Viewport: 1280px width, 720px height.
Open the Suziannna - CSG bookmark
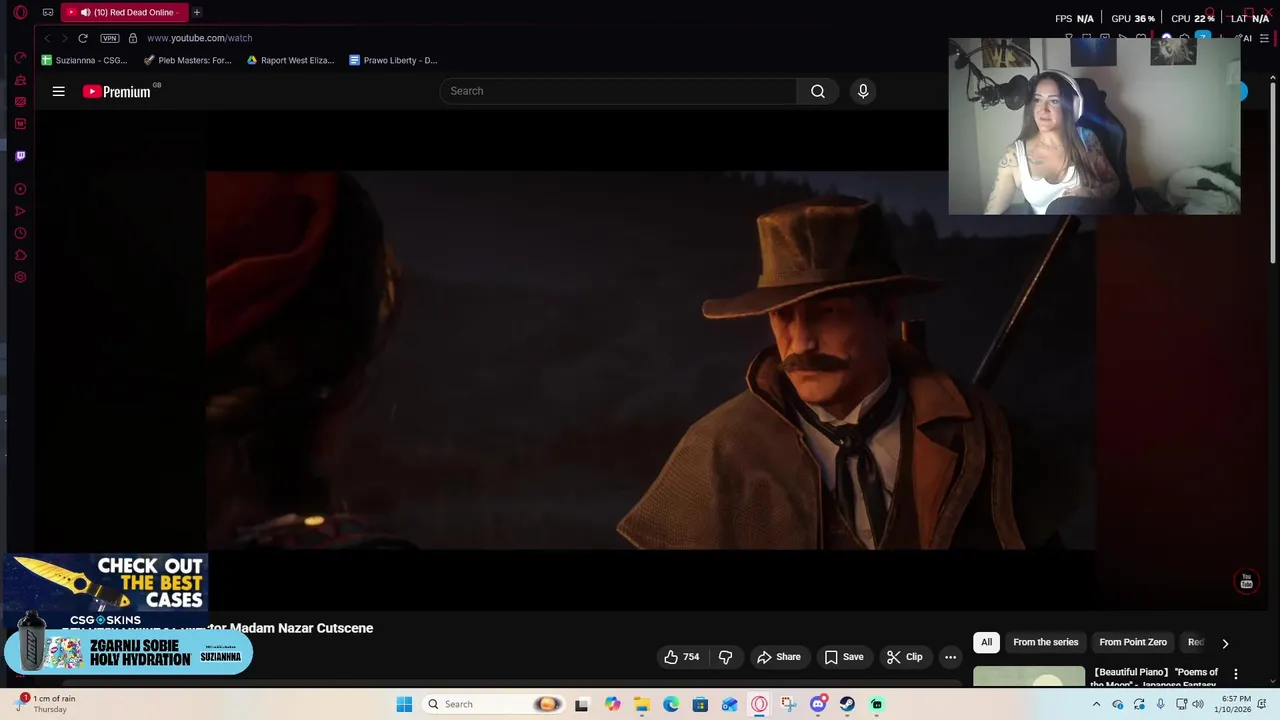point(84,60)
